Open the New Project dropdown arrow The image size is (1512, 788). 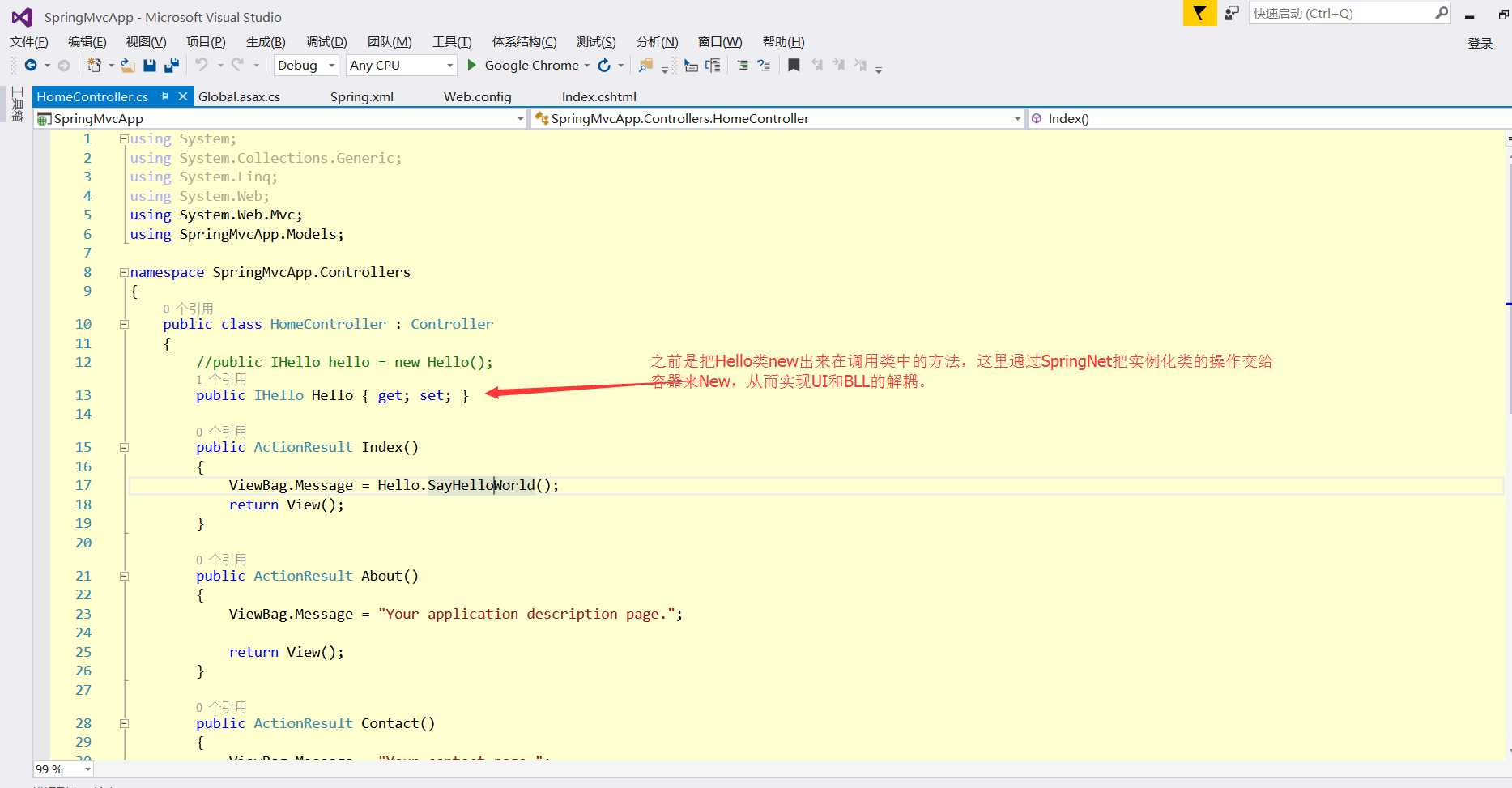(111, 66)
